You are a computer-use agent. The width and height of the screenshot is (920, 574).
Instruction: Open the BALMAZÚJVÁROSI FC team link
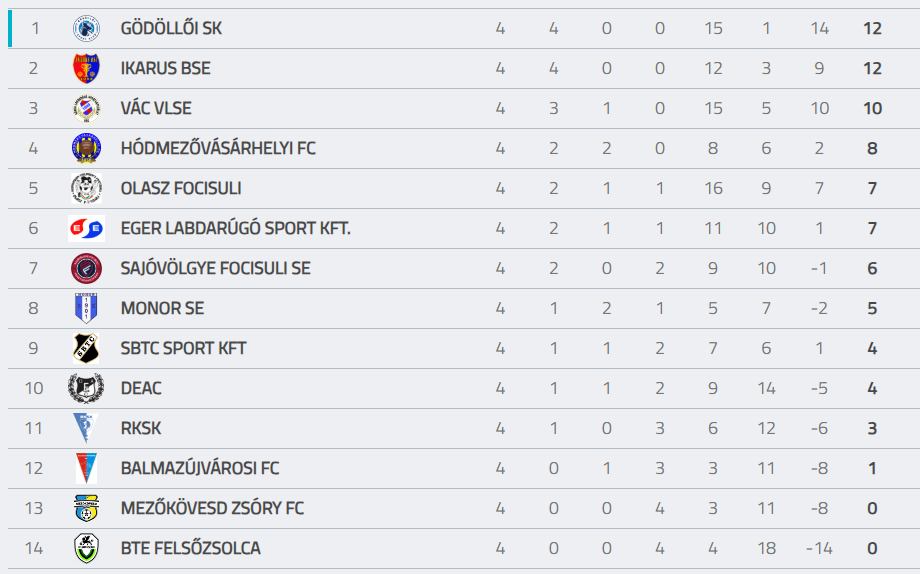pos(200,468)
